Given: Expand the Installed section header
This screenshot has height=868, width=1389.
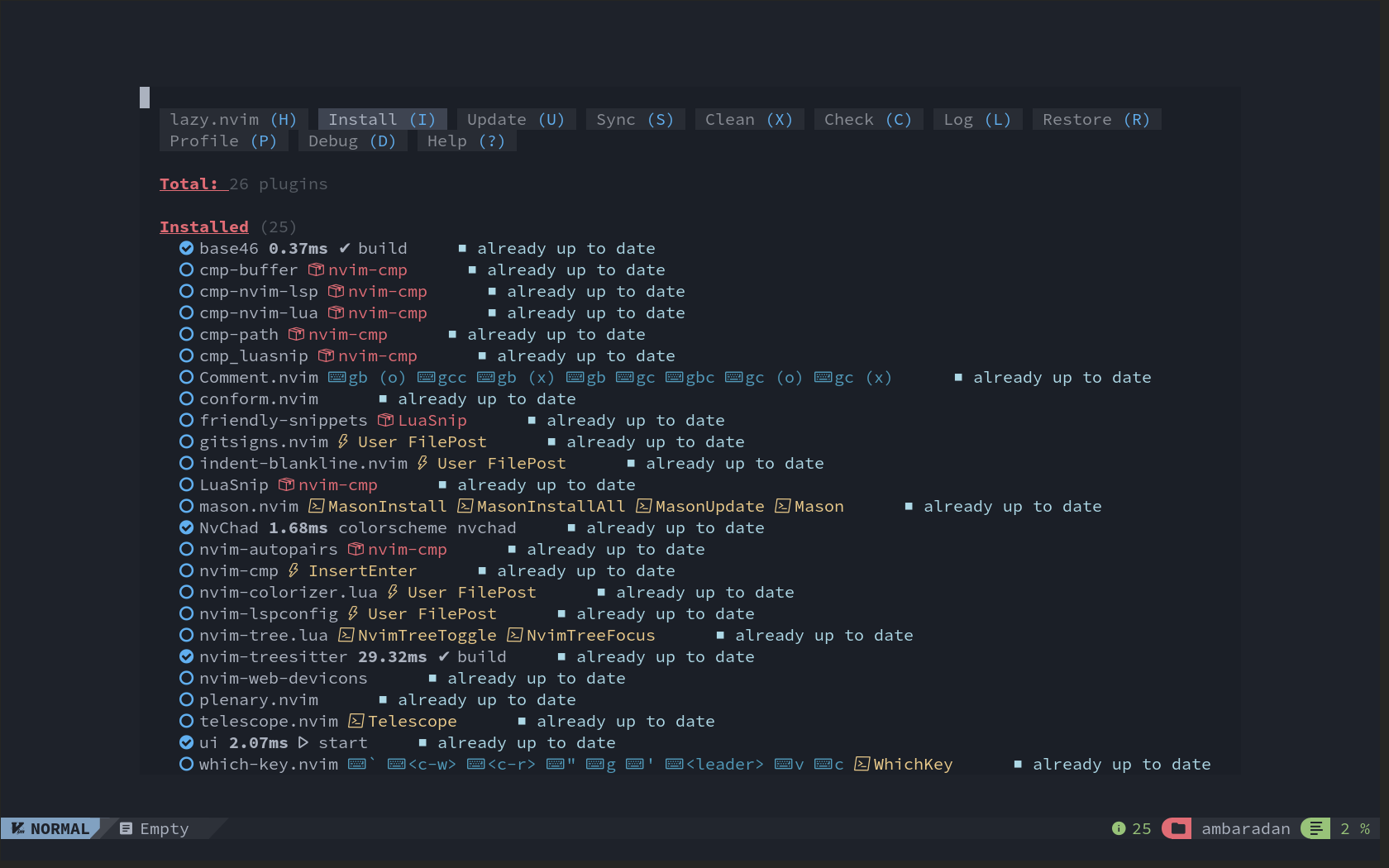Looking at the screenshot, I should pyautogui.click(x=204, y=227).
